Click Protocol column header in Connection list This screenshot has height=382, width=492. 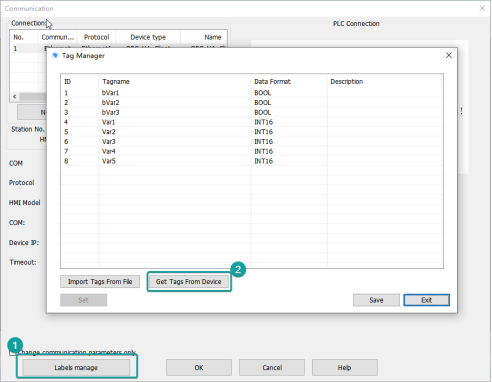(96, 37)
